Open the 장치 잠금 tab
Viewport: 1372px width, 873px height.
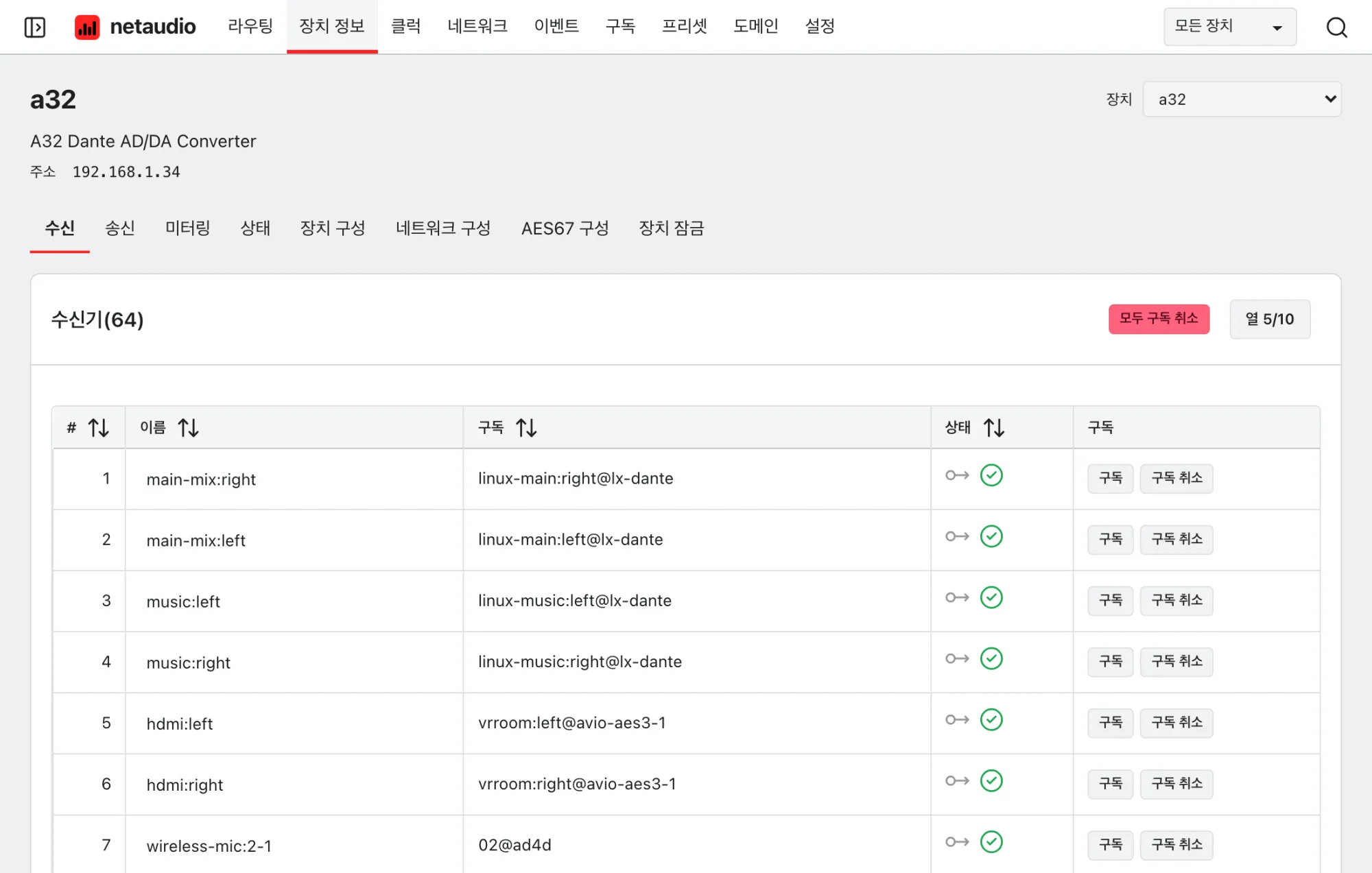pyautogui.click(x=672, y=228)
